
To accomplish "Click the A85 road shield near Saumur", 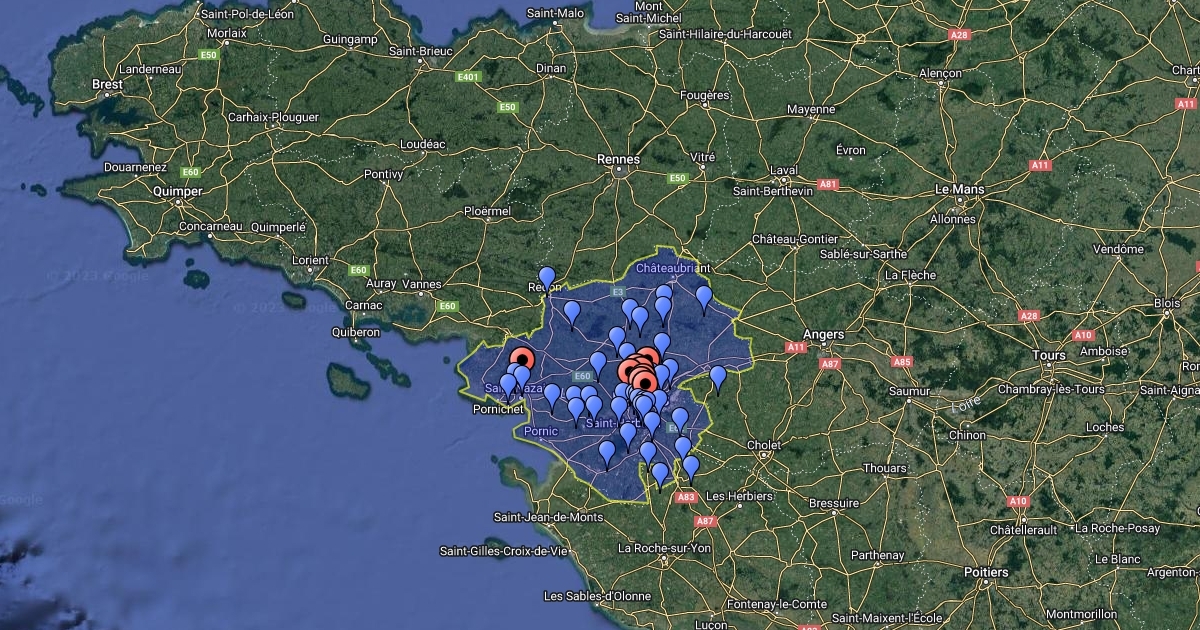I will coord(902,361).
